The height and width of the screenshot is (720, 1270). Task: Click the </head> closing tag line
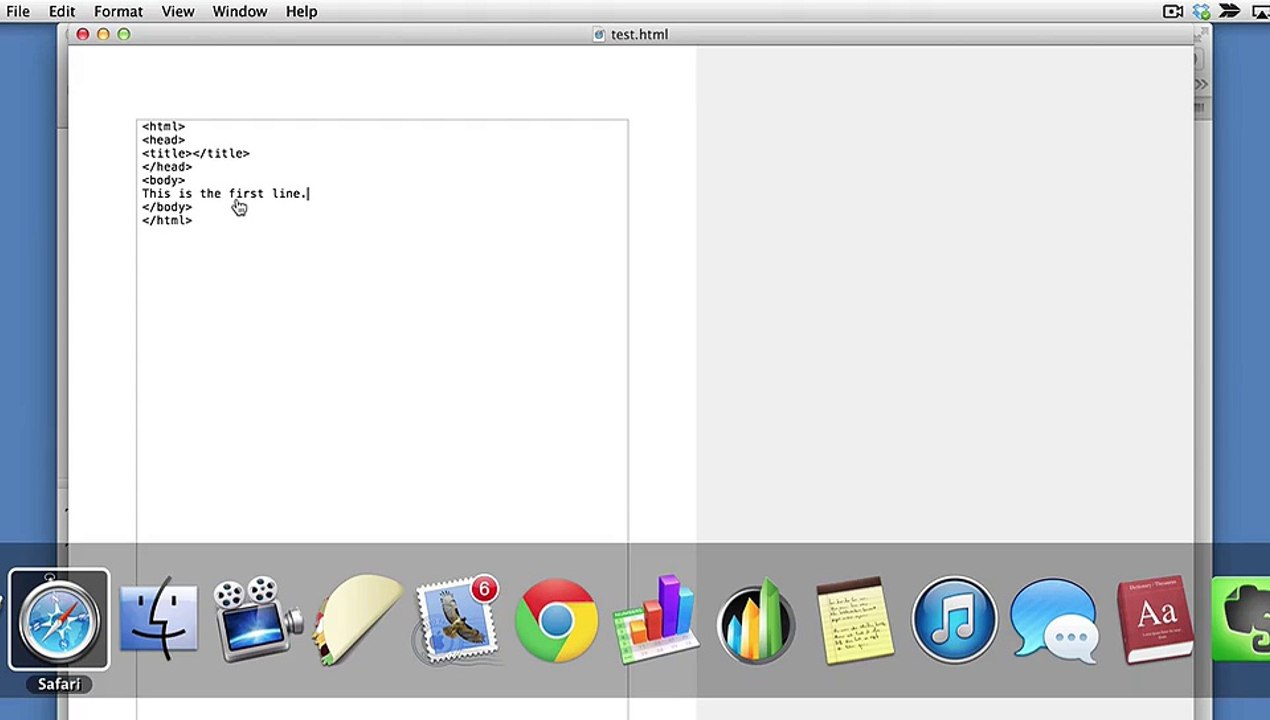[167, 167]
